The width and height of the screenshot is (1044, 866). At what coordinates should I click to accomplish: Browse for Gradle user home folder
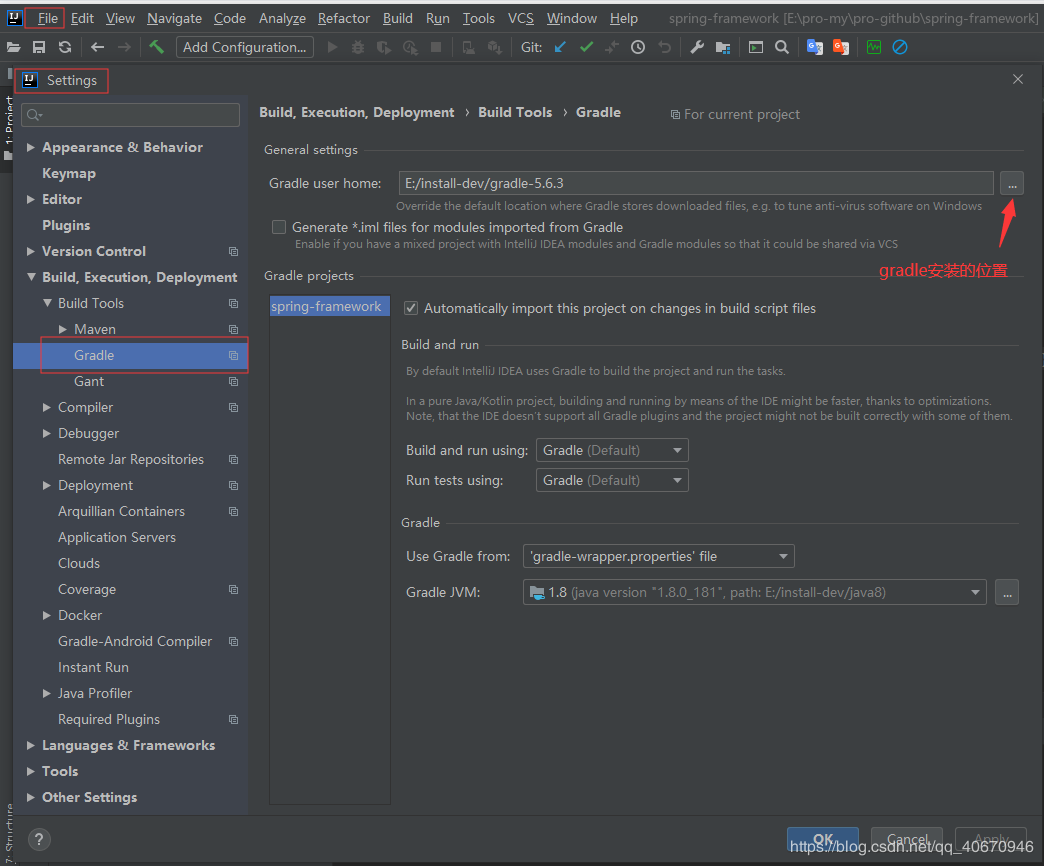click(1012, 183)
